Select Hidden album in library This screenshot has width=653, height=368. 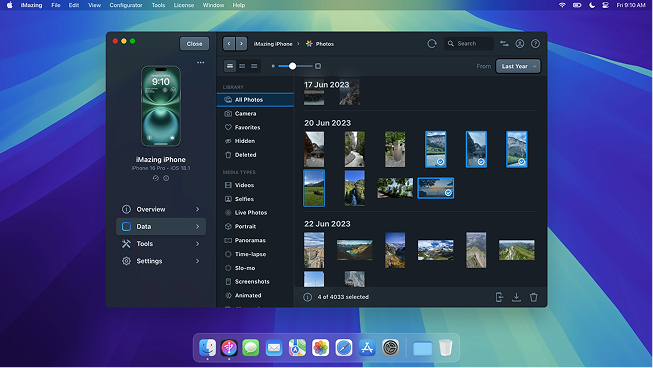pos(255,141)
